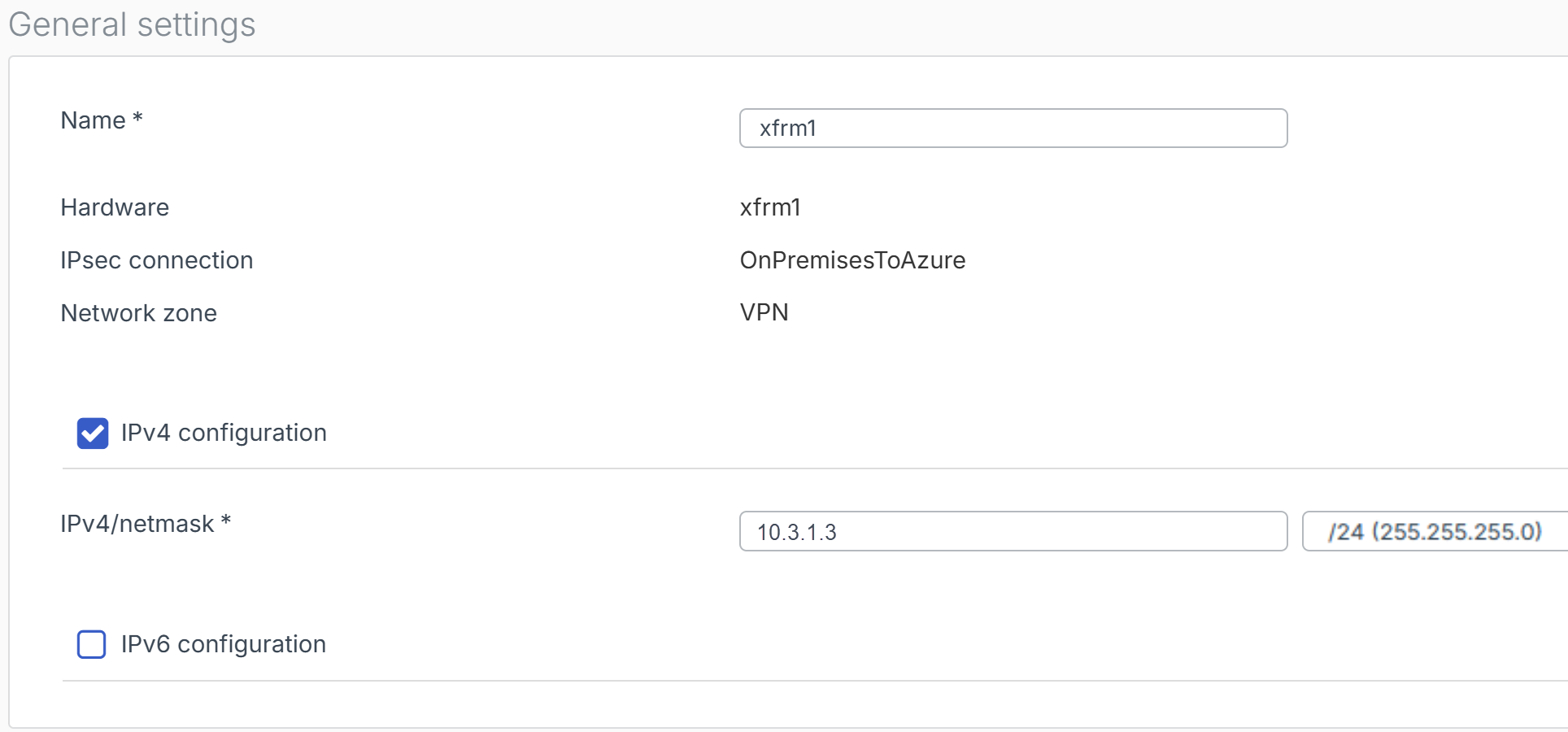Image resolution: width=1568 pixels, height=732 pixels.
Task: Click the Name field label
Action: coord(94,120)
